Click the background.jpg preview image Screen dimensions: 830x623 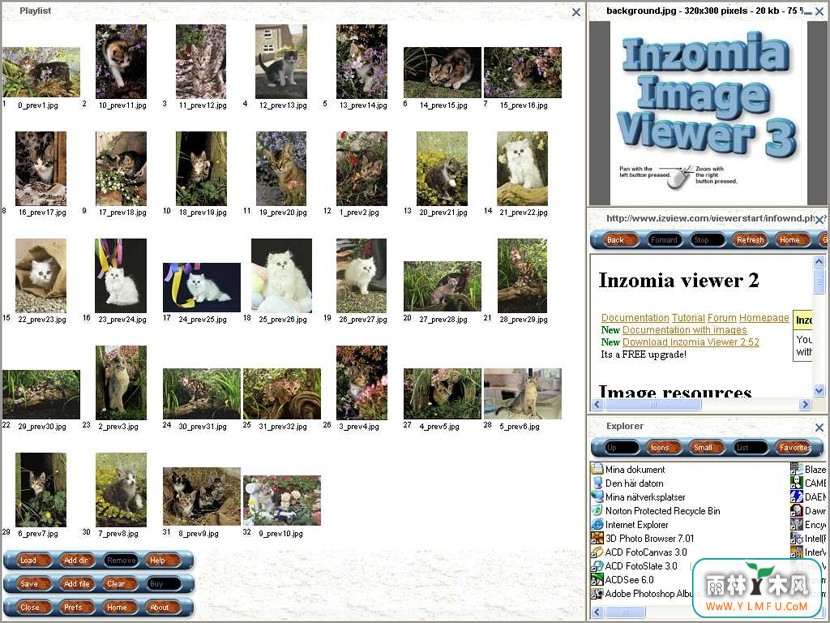(x=708, y=113)
